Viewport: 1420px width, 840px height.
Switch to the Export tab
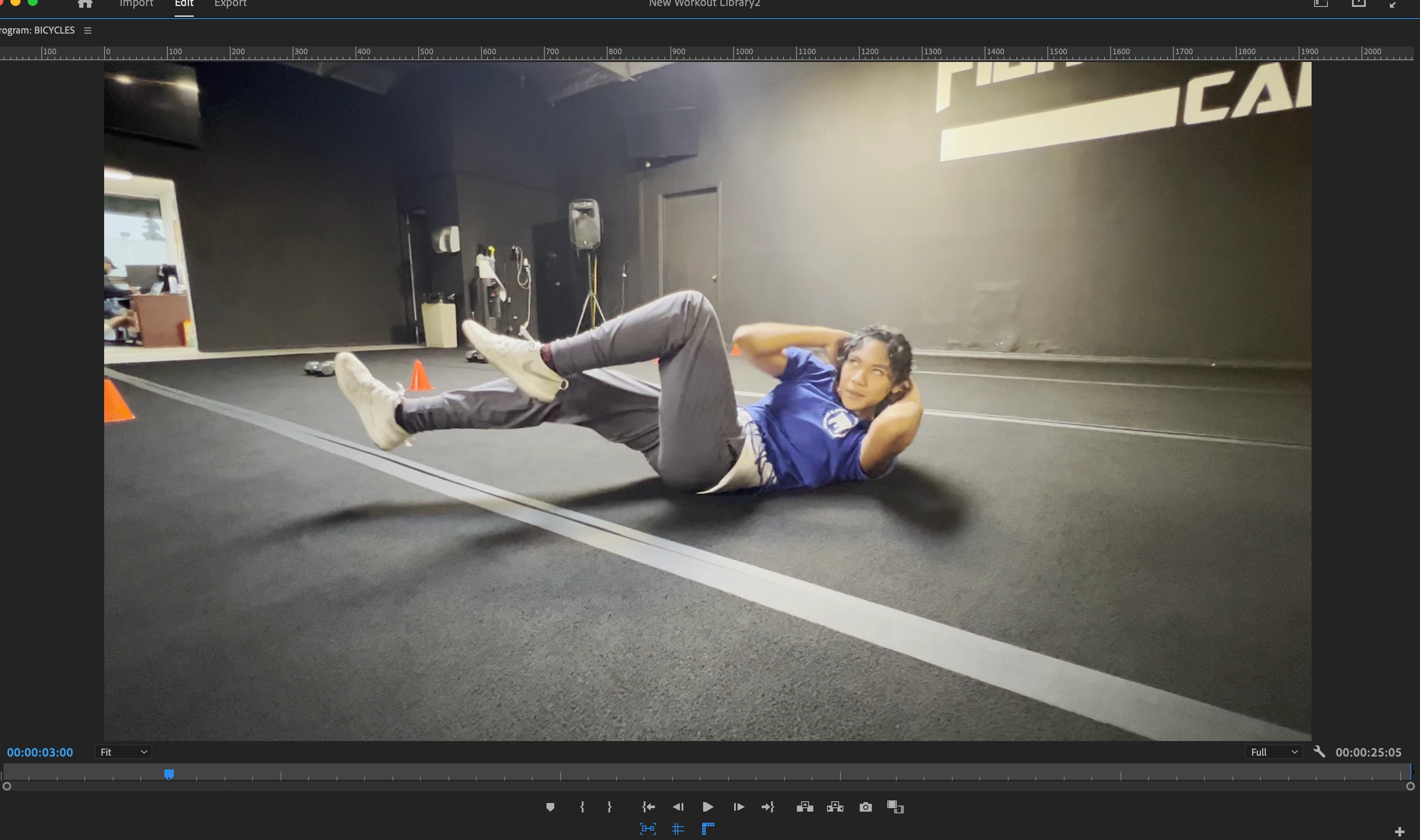click(x=230, y=4)
